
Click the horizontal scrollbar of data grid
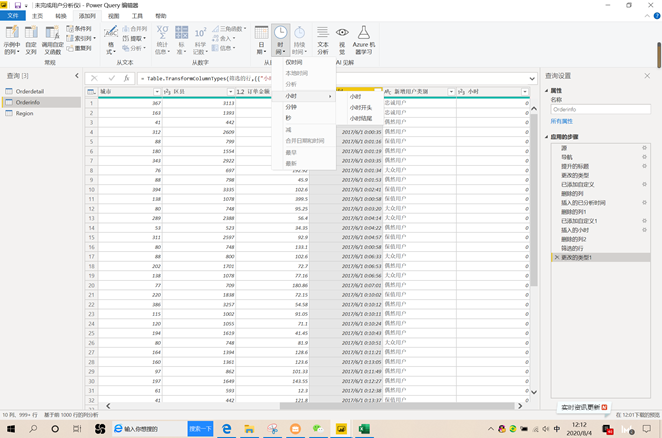[x=397, y=406]
